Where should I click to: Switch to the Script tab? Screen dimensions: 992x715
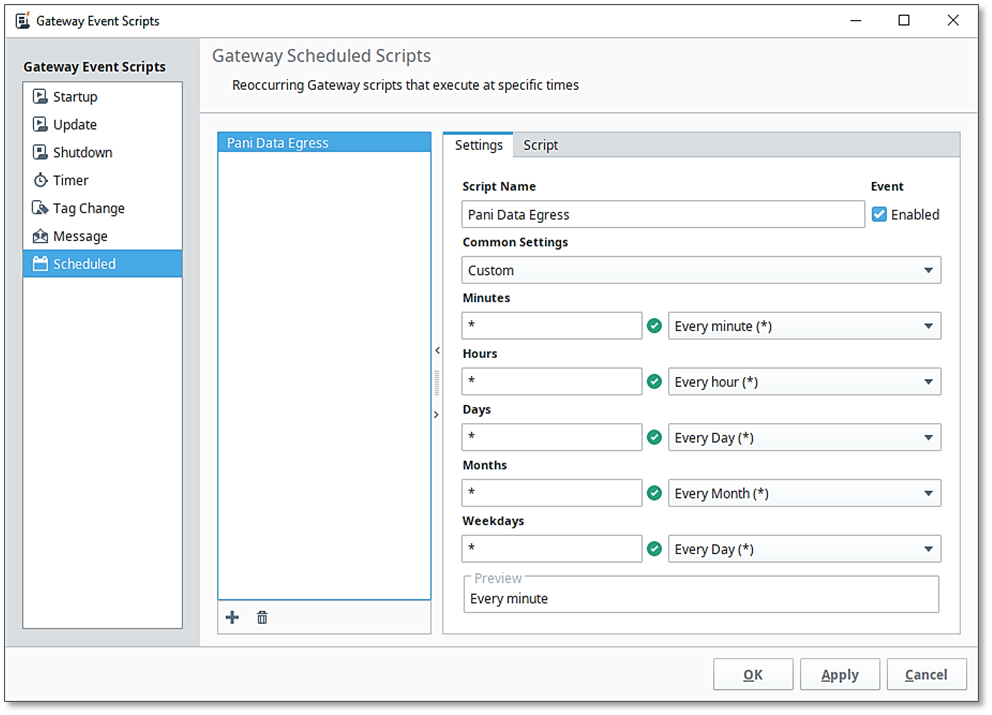point(540,145)
